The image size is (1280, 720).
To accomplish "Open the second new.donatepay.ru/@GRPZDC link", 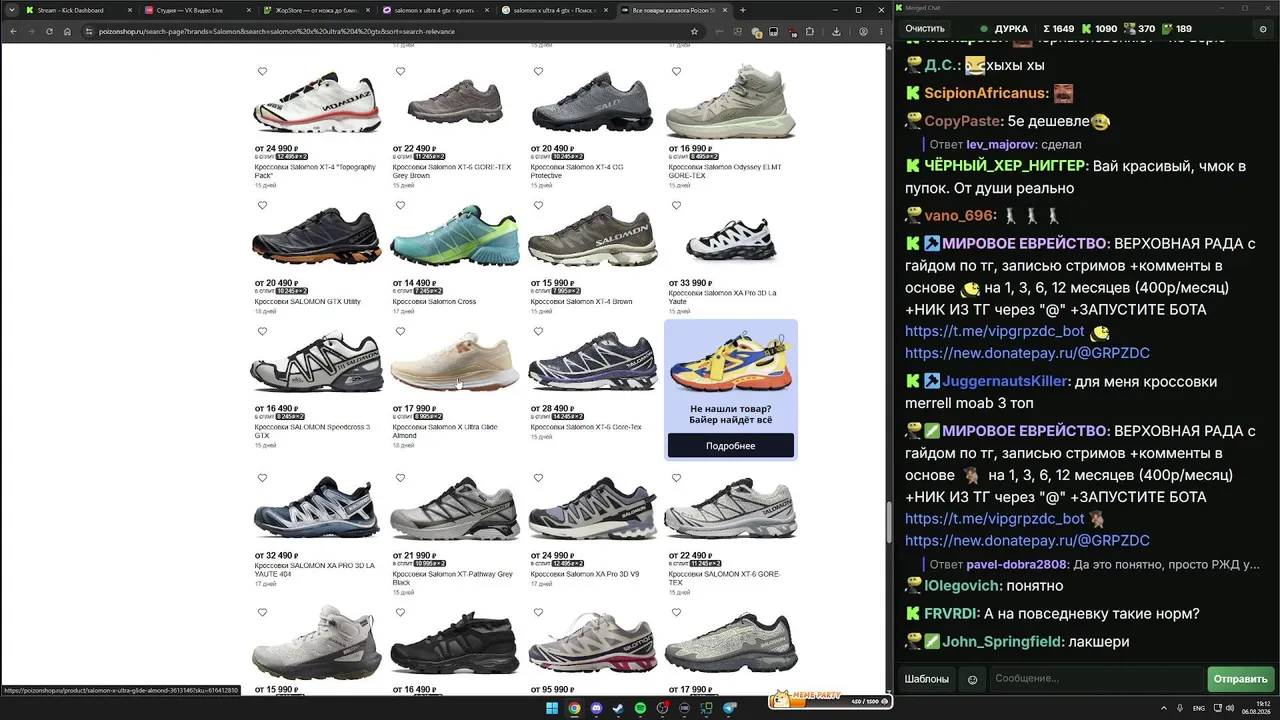I will tap(1027, 540).
